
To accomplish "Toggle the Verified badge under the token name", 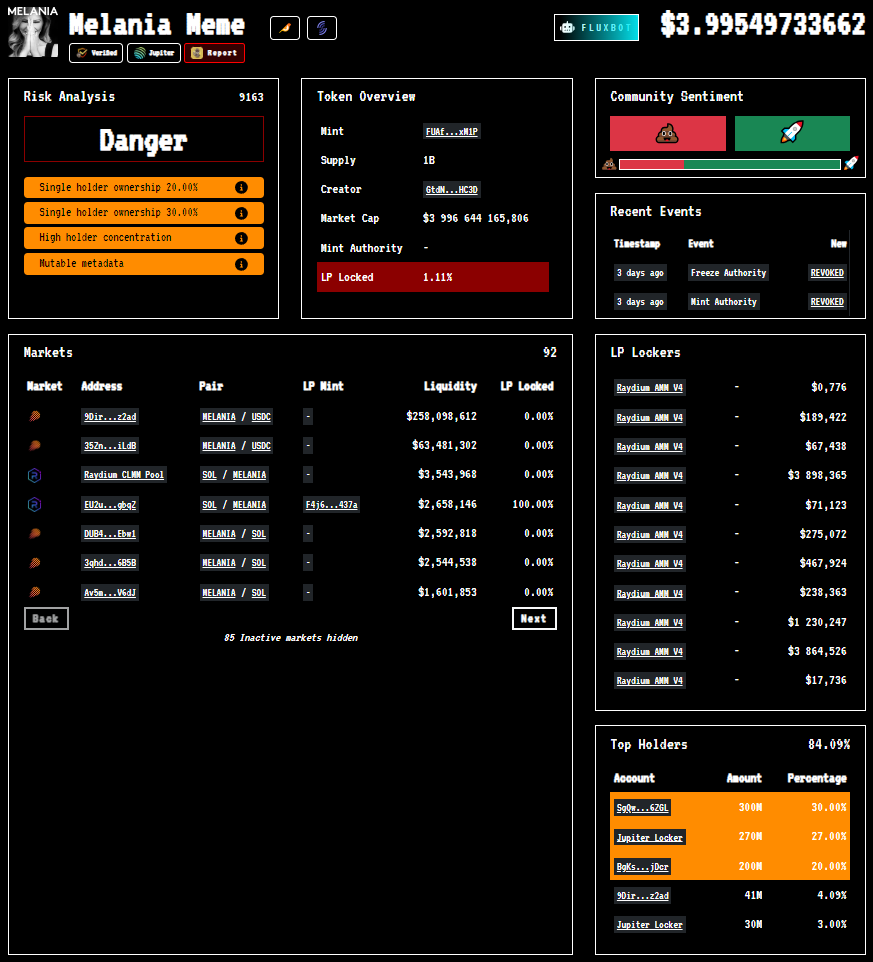I will point(95,52).
